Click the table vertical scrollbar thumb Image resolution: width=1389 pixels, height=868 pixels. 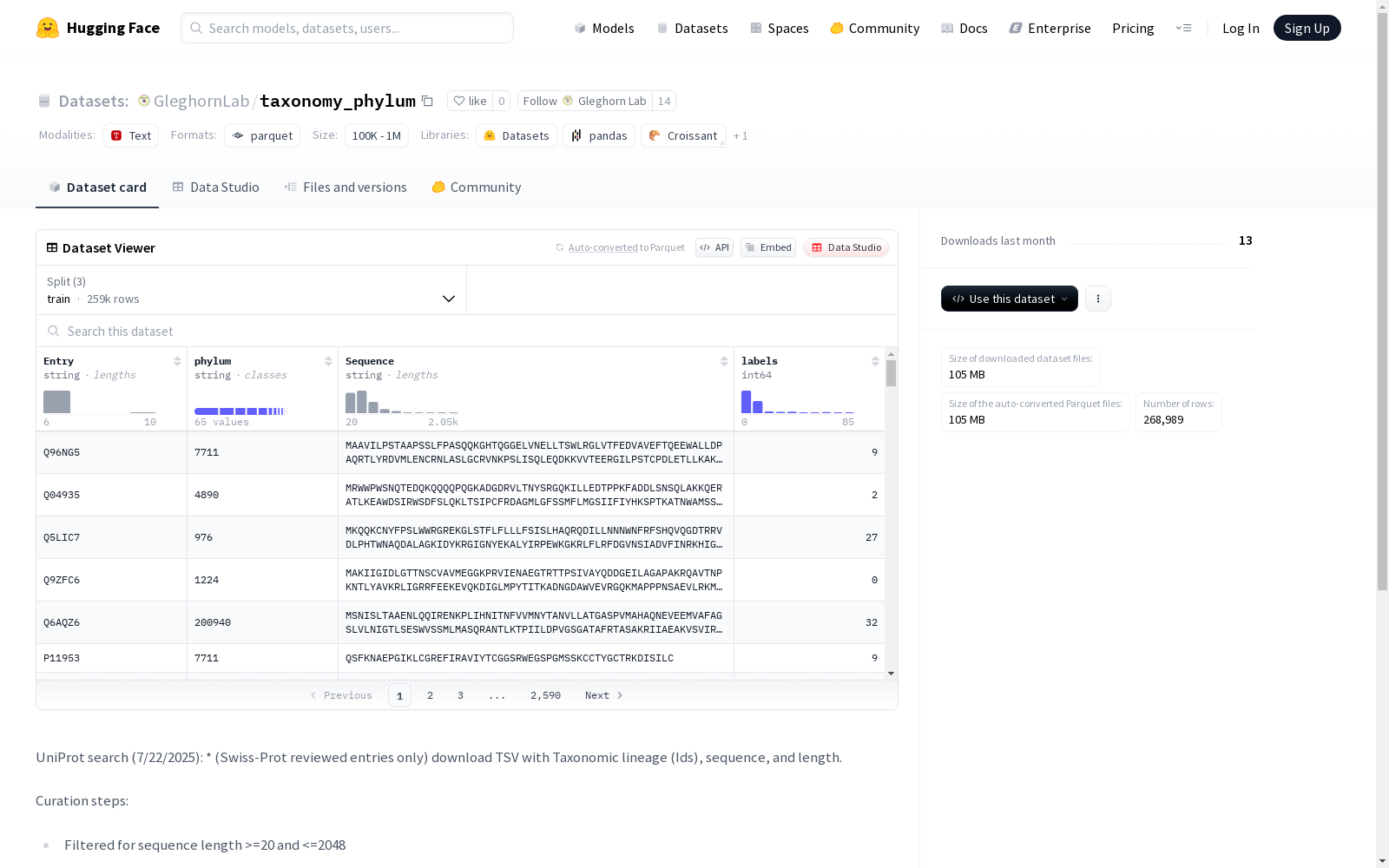(x=891, y=373)
